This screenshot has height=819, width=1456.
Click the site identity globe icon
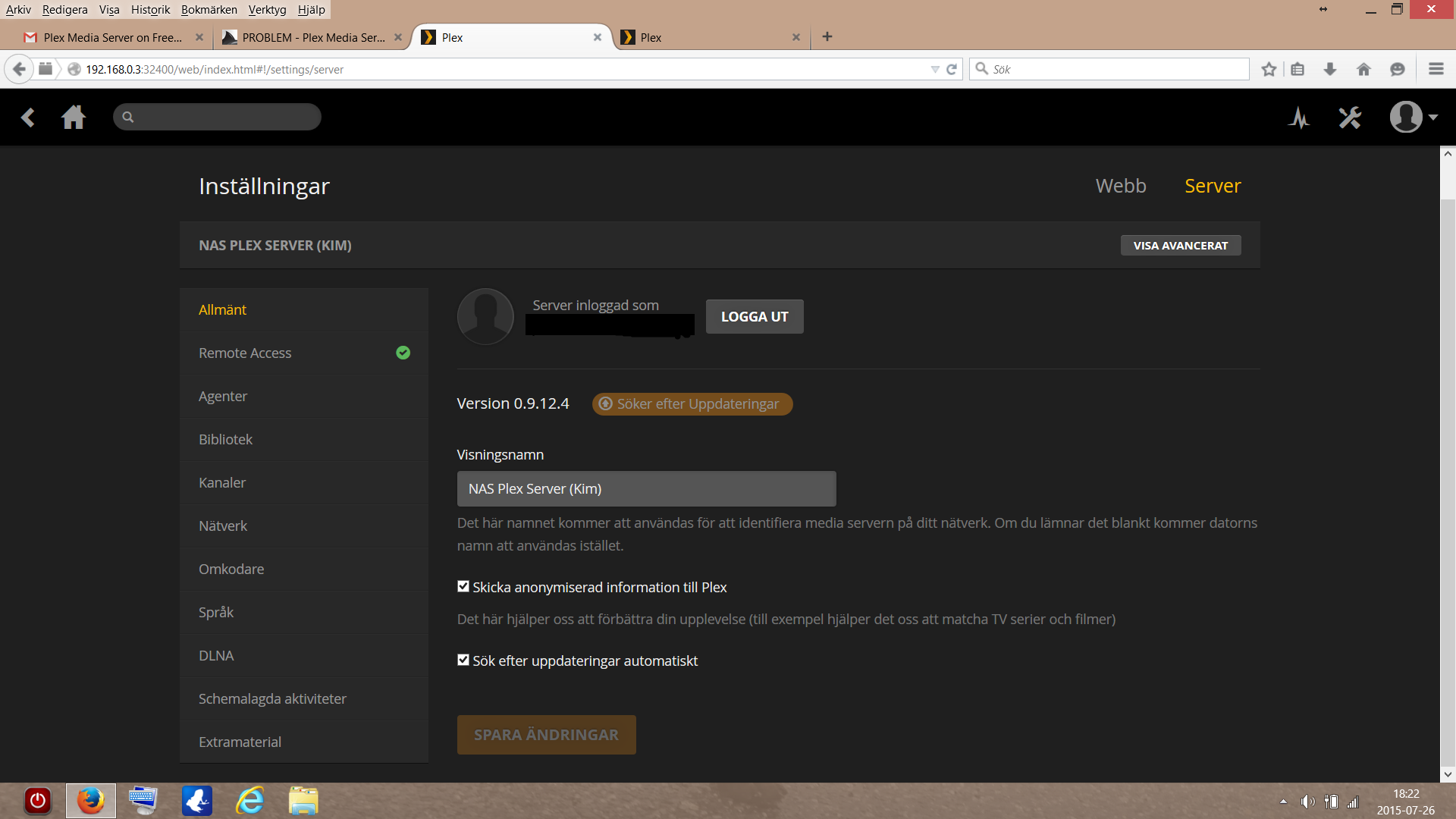pyautogui.click(x=74, y=69)
